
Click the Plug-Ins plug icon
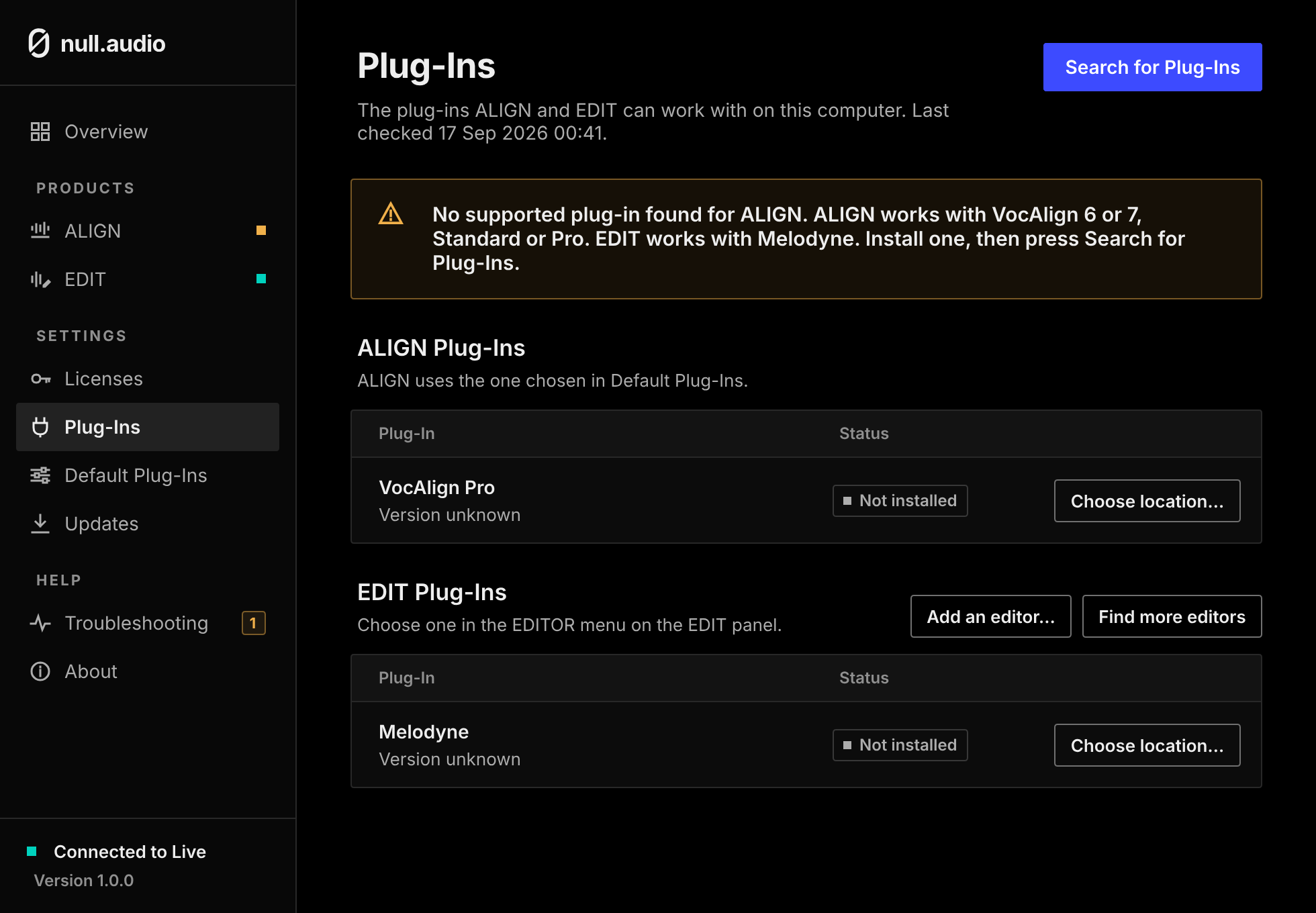click(40, 427)
